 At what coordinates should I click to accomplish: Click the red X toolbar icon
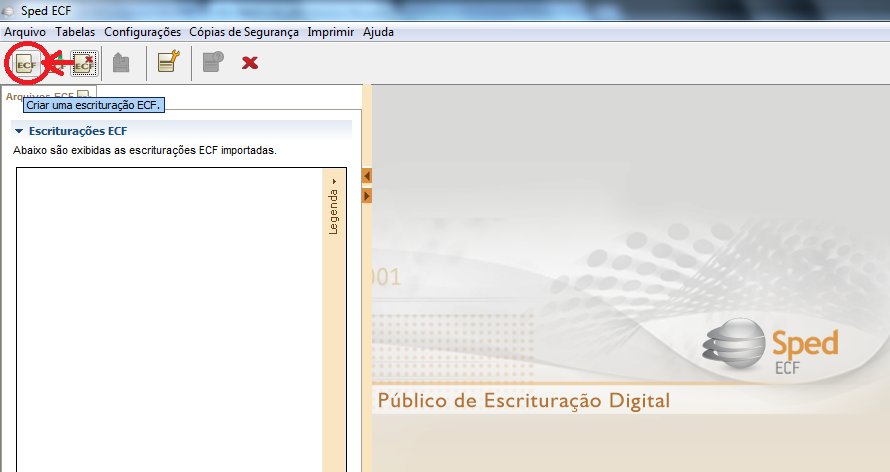(250, 64)
